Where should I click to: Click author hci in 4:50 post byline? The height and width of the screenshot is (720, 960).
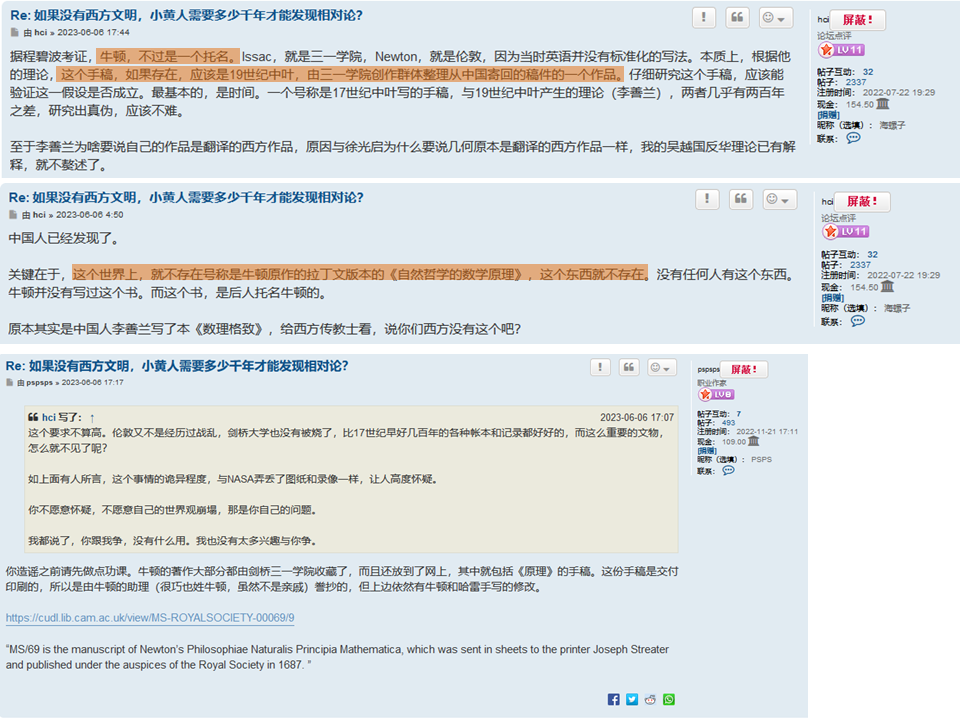point(39,215)
